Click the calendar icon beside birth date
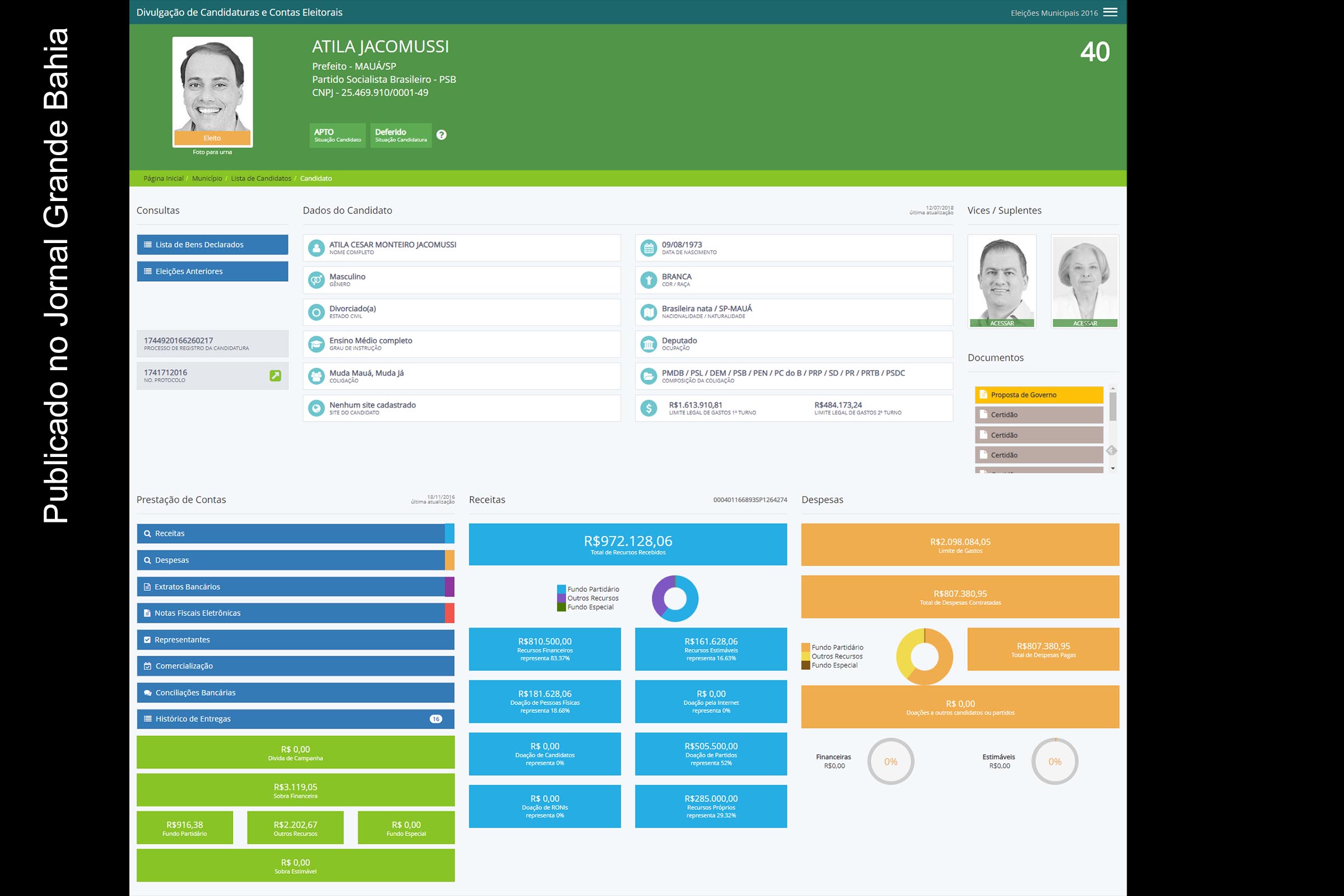The image size is (1344, 896). pos(648,248)
